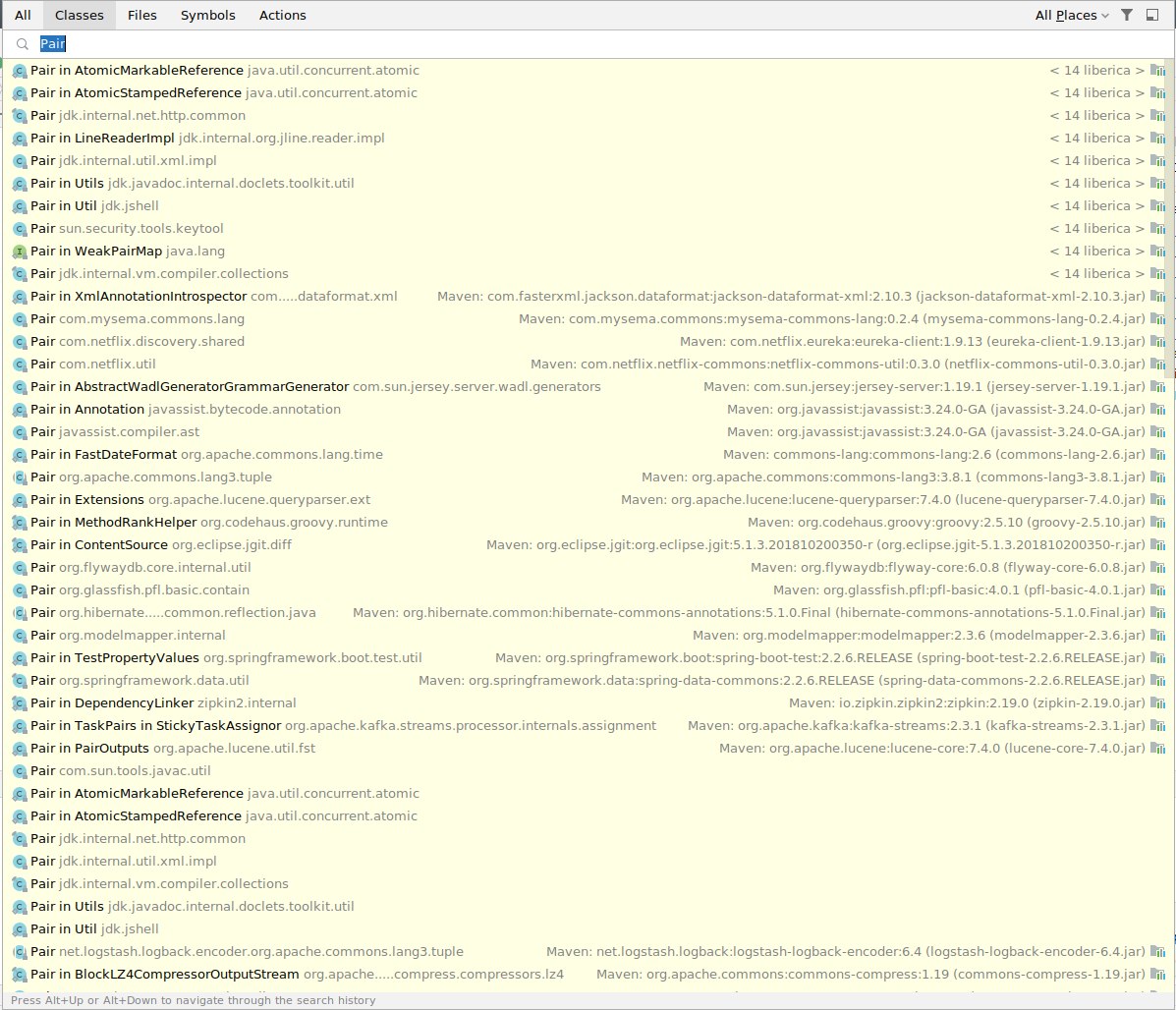Screen dimensions: 1176x1010
Task: Click library icon on pfl-basic-4.0.1.jar row
Action: pos(1158,590)
